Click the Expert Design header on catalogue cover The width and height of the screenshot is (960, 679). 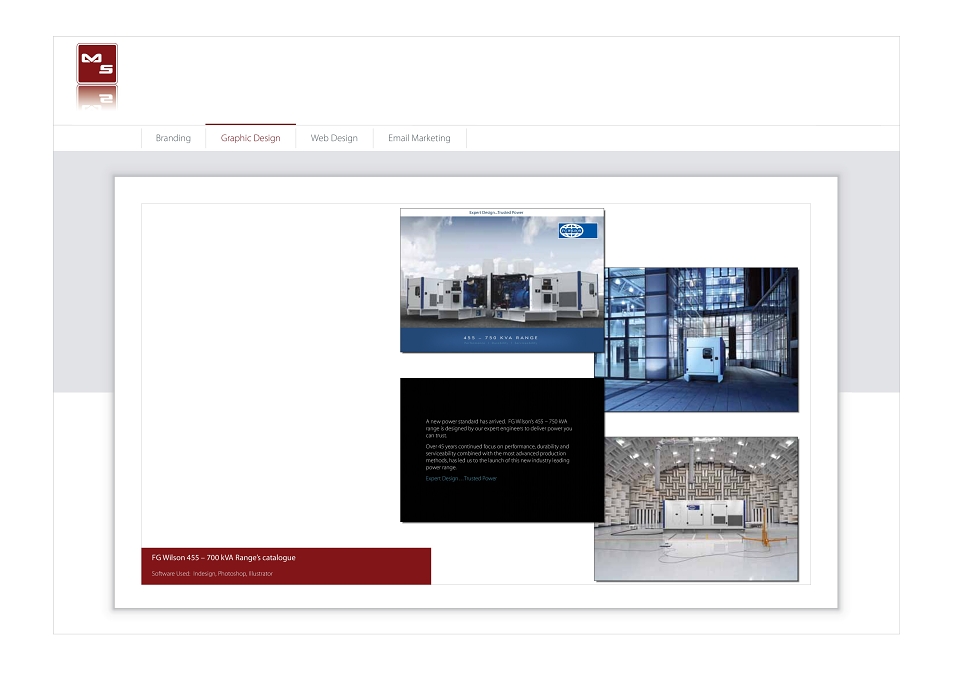[496, 212]
